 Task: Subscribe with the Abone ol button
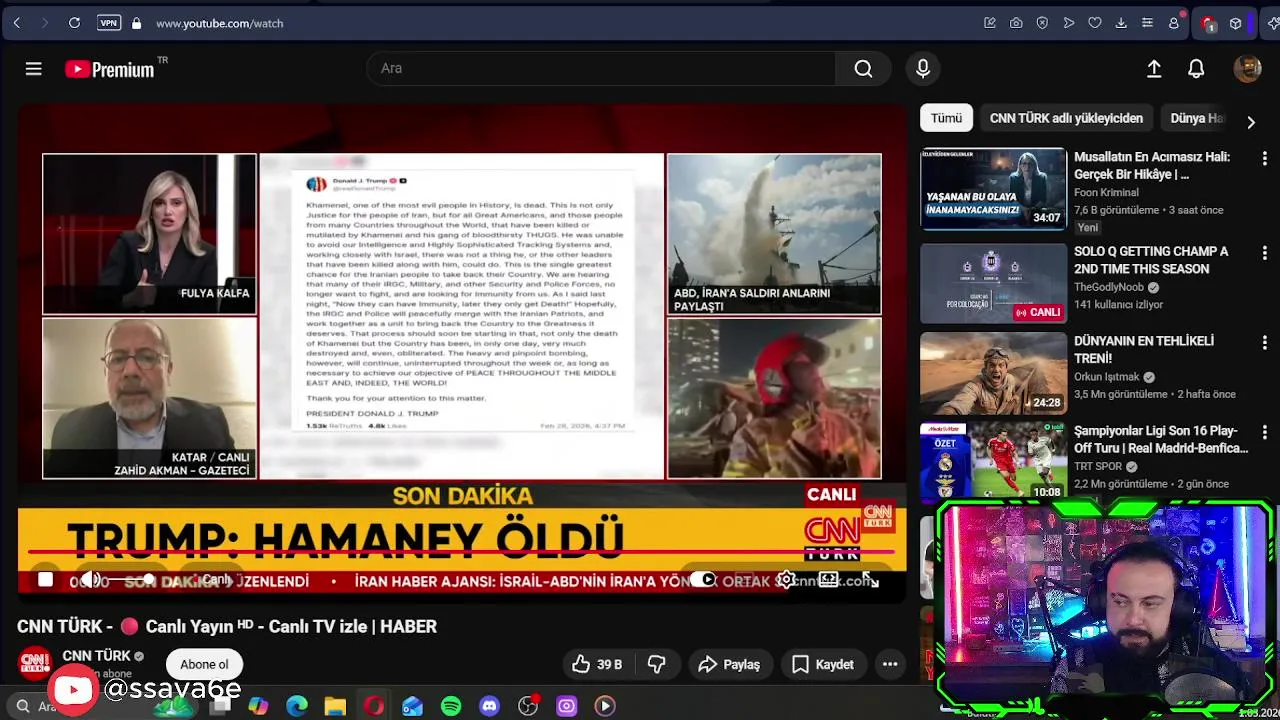tap(204, 664)
